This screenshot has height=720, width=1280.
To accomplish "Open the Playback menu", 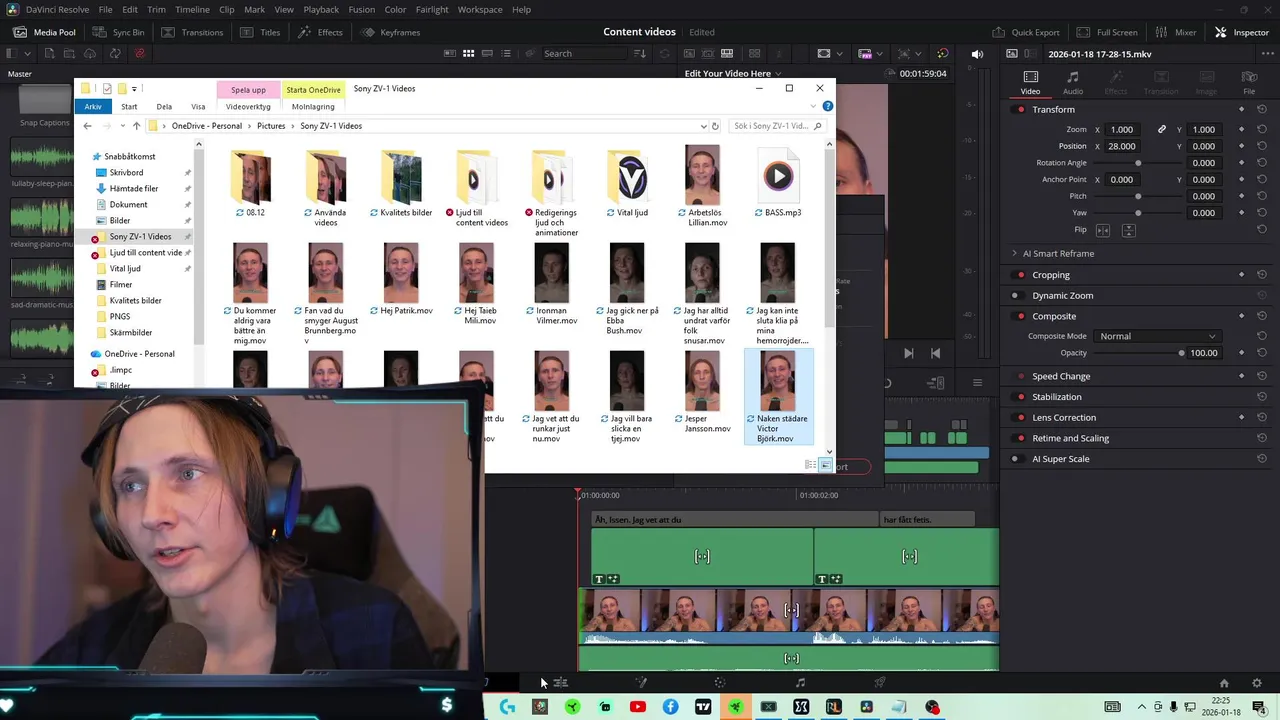I will point(321,9).
